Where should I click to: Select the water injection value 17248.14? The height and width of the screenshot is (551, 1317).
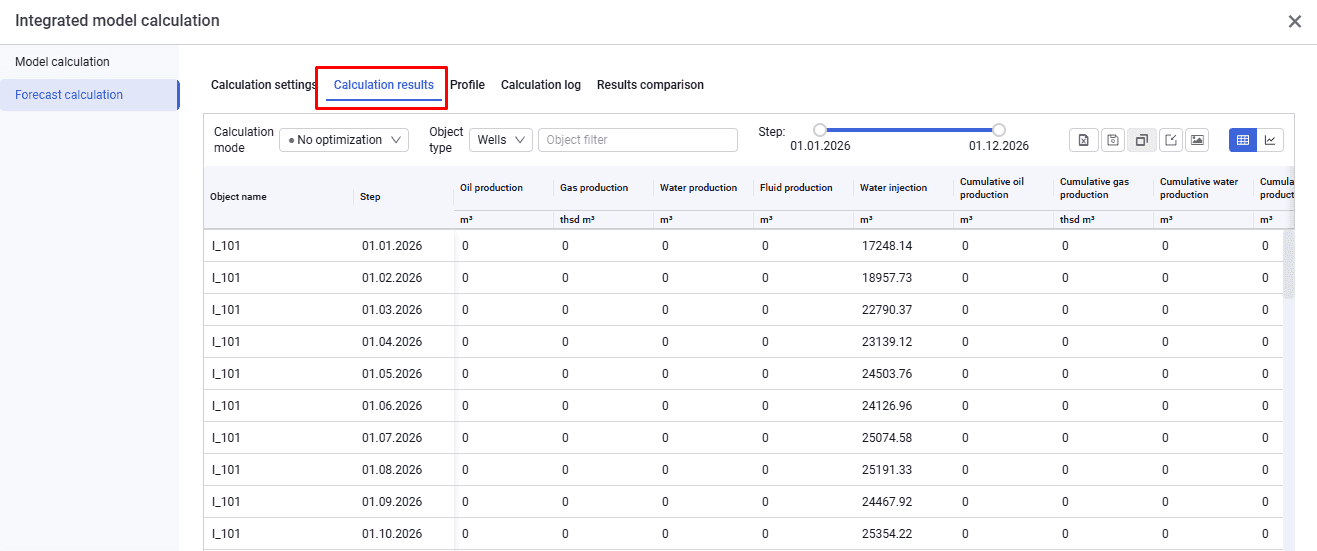pos(886,246)
